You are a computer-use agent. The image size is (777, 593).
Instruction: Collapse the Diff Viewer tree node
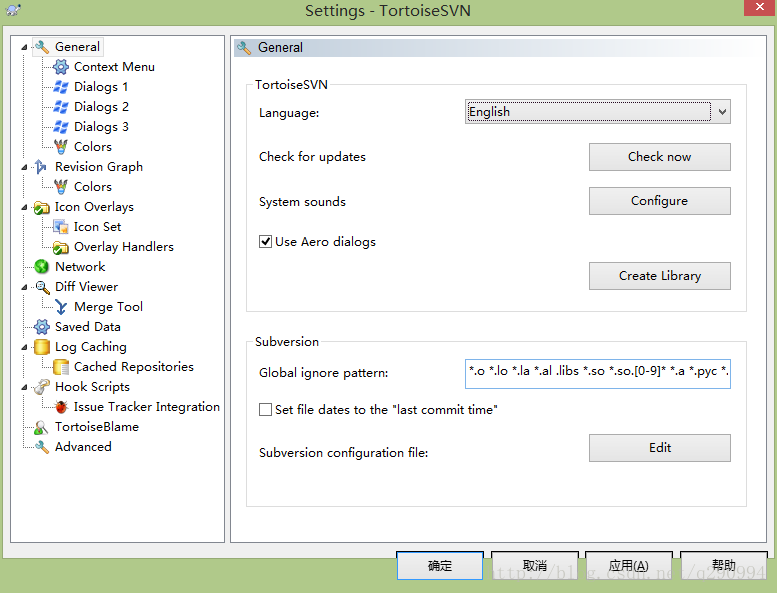tap(24, 287)
